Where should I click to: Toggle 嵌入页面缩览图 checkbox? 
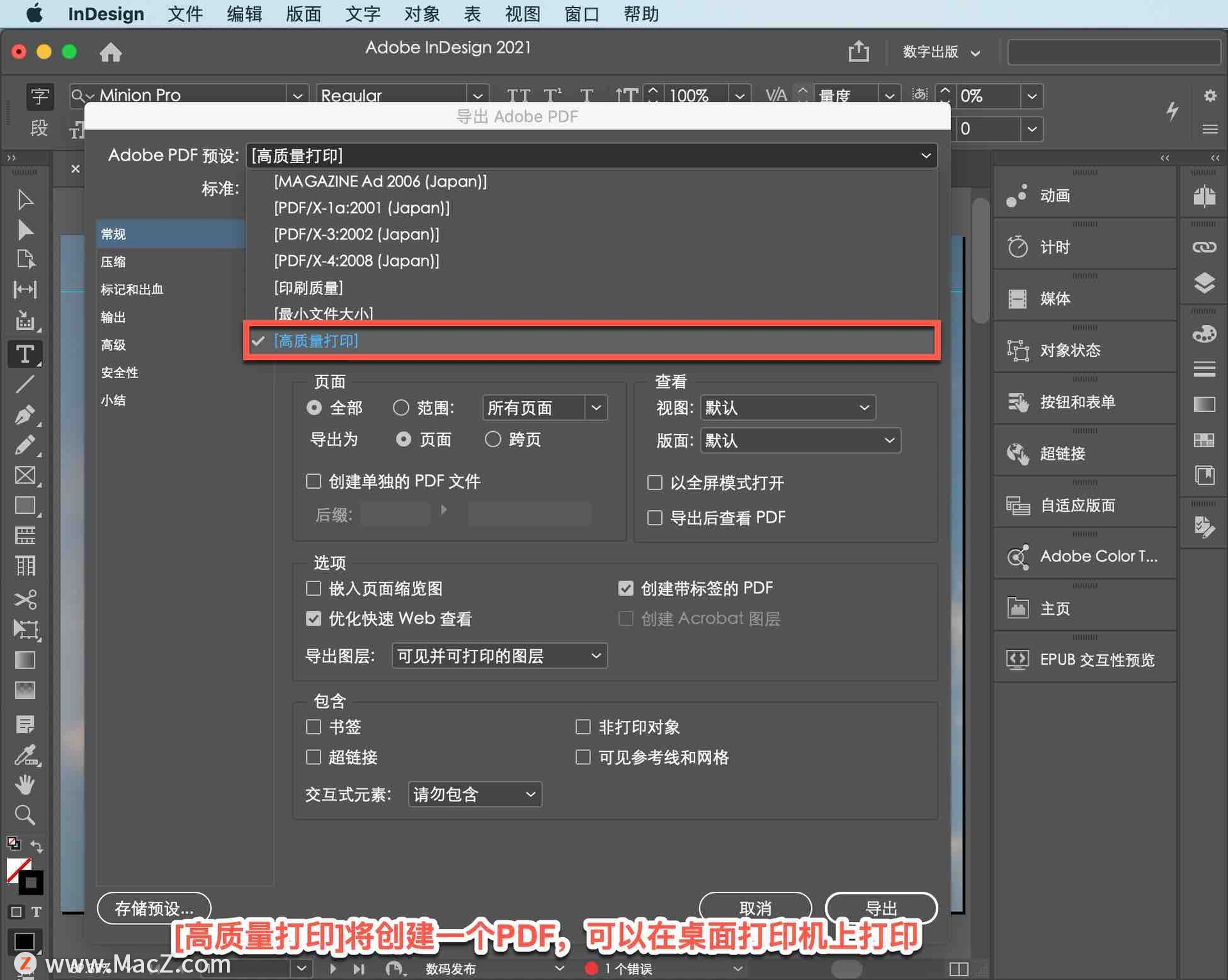coord(313,588)
